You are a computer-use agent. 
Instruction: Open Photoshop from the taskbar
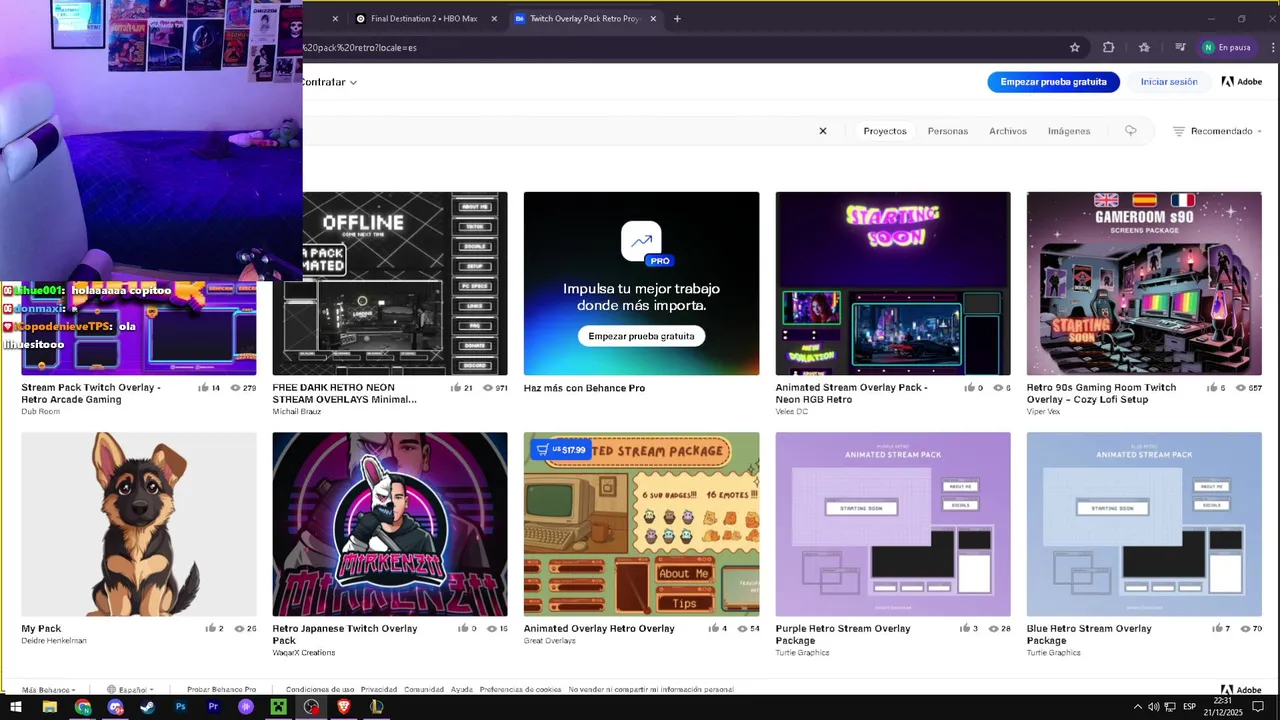tap(180, 707)
